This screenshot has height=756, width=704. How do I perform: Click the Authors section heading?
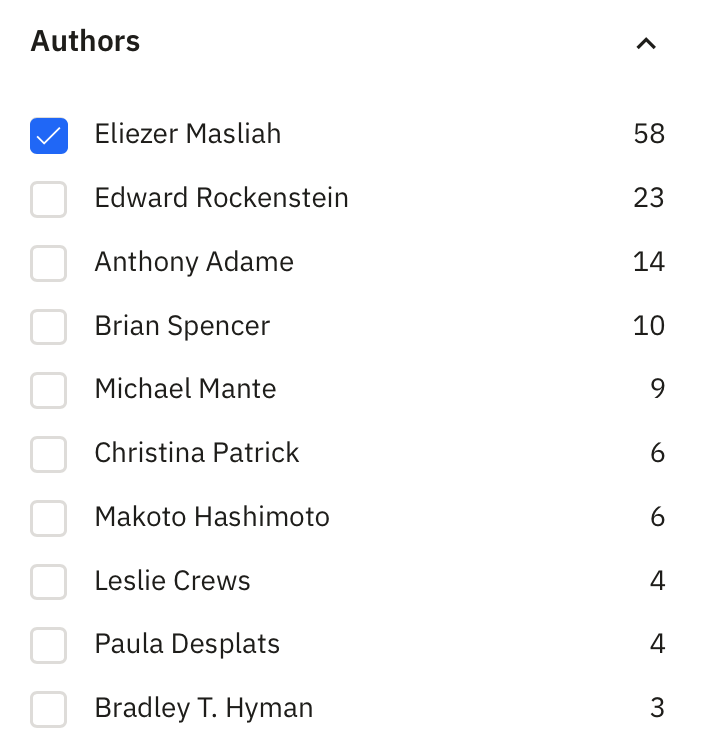tap(85, 42)
